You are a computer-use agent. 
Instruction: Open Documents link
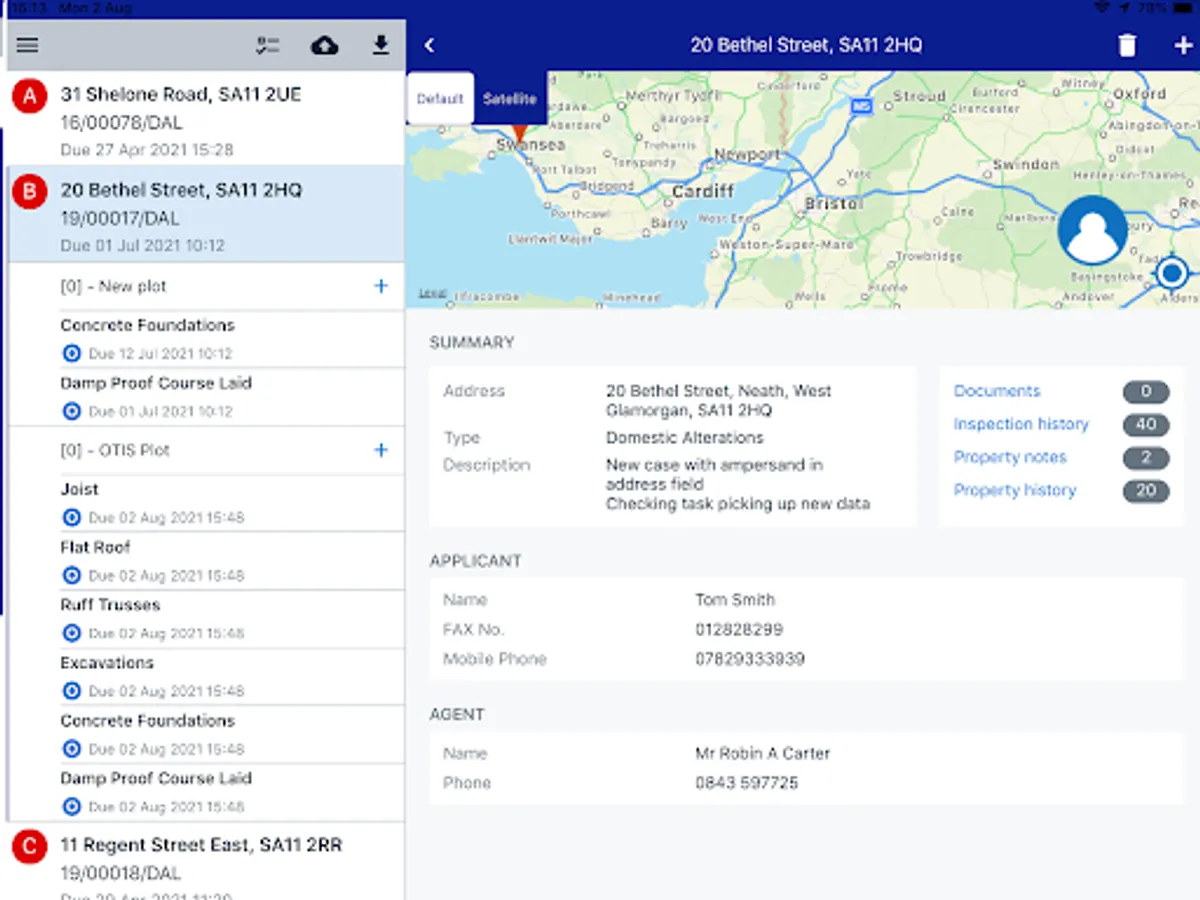pos(997,391)
